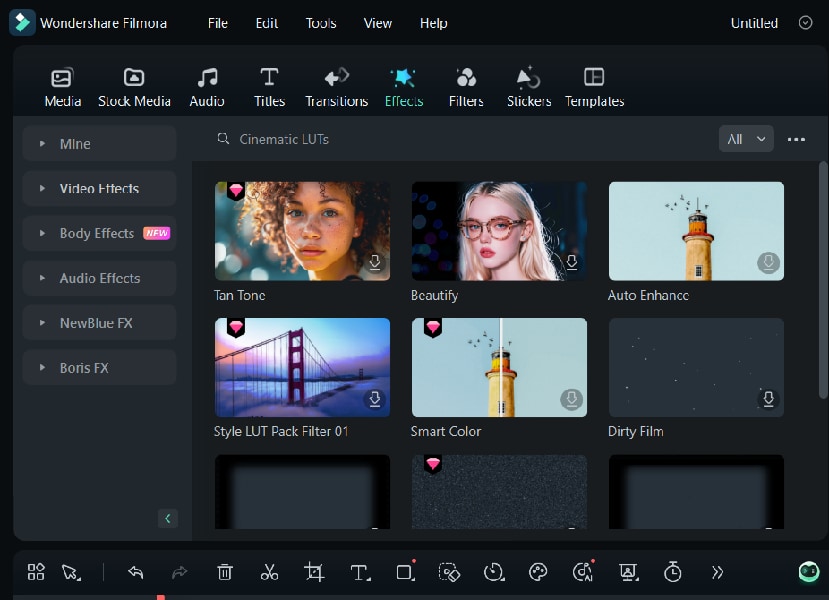Open the three-dot more options menu
The width and height of the screenshot is (829, 600).
click(796, 140)
